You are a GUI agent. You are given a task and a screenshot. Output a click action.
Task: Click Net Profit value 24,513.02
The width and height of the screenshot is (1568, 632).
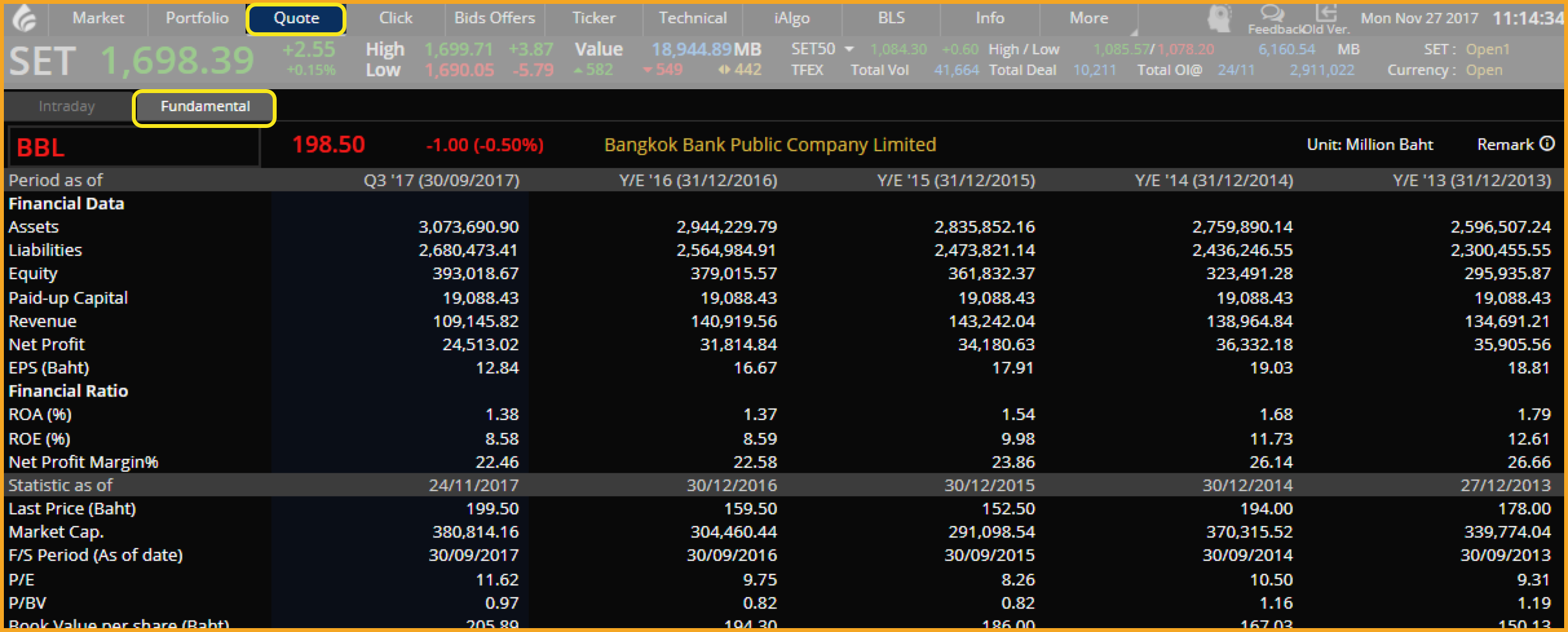point(480,344)
